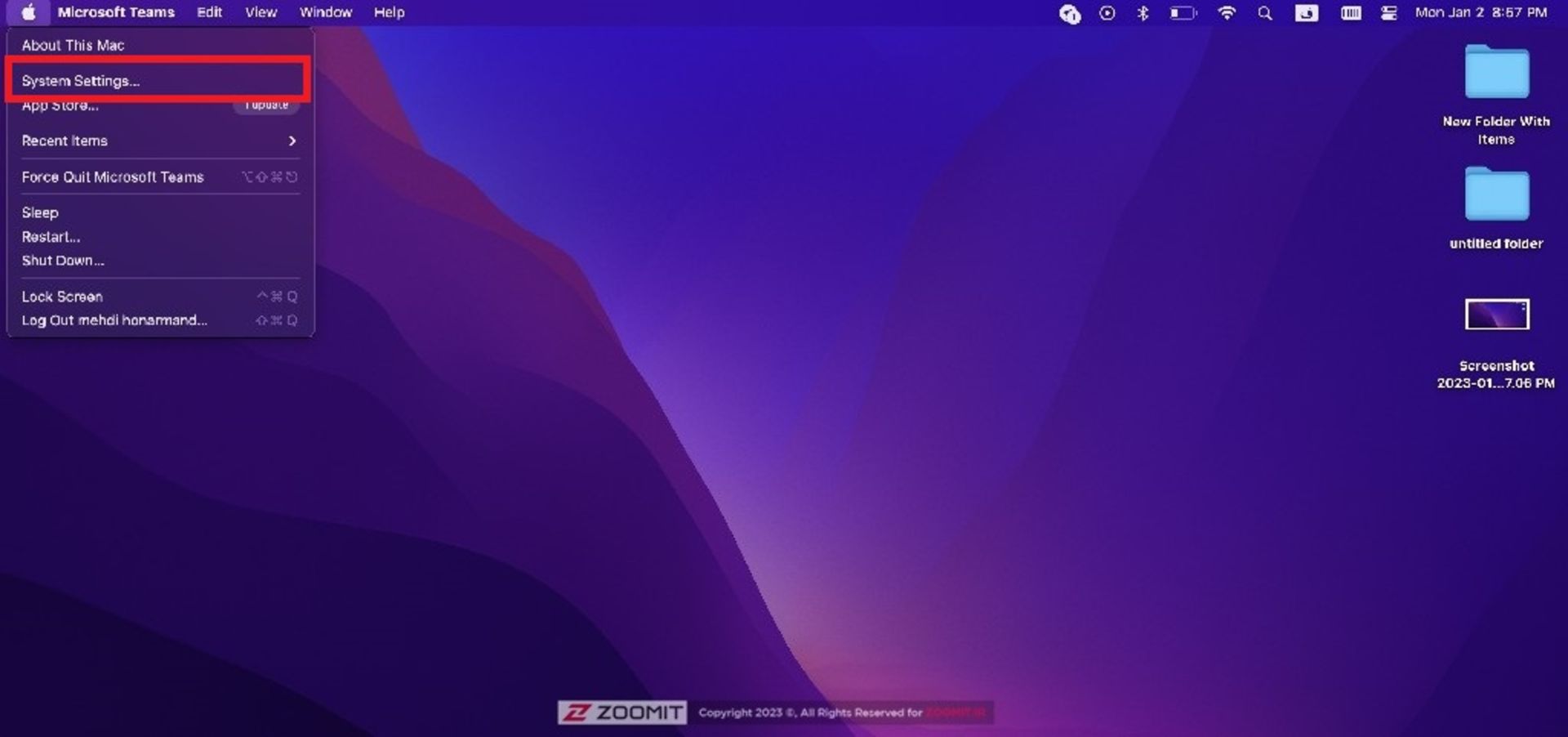The image size is (1568, 737).
Task: Click the date and time clock
Action: click(1481, 12)
